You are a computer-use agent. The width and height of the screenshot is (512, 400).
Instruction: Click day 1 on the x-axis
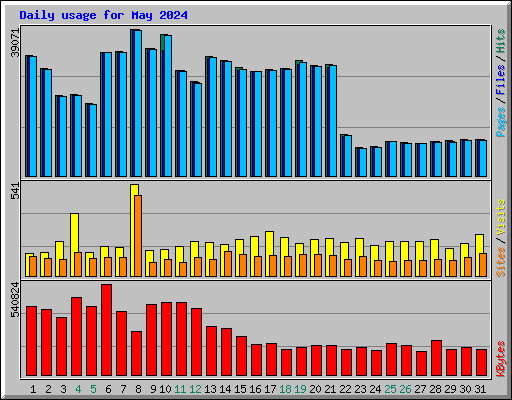click(33, 389)
